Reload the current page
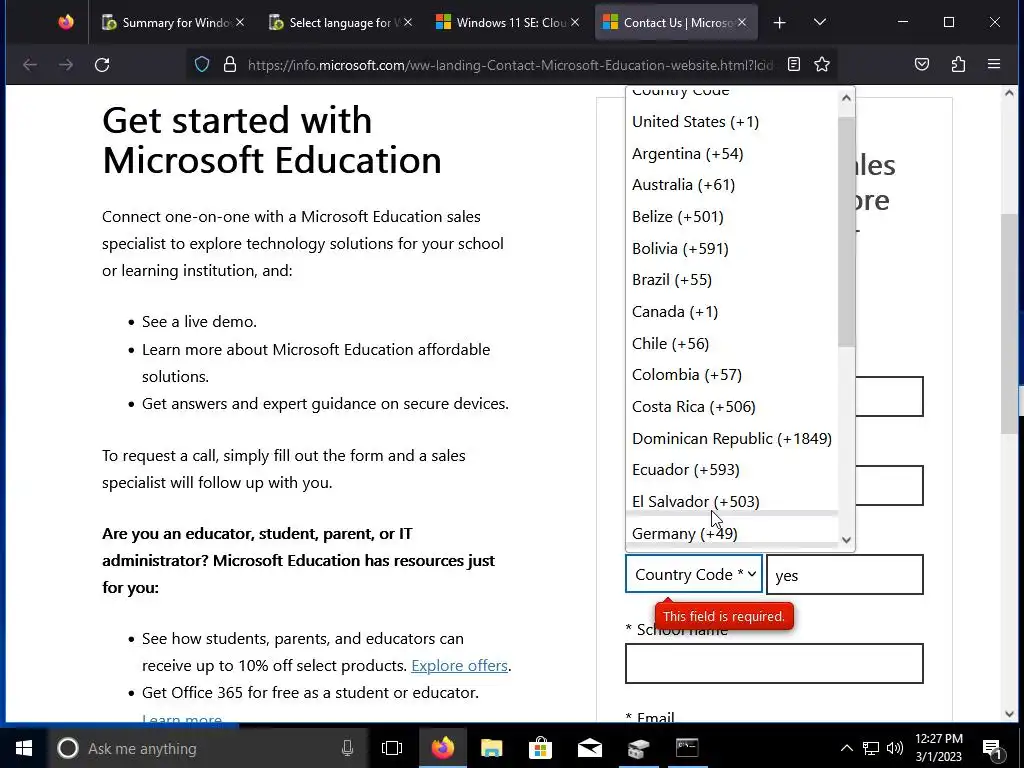The height and width of the screenshot is (768, 1024). pos(102,65)
